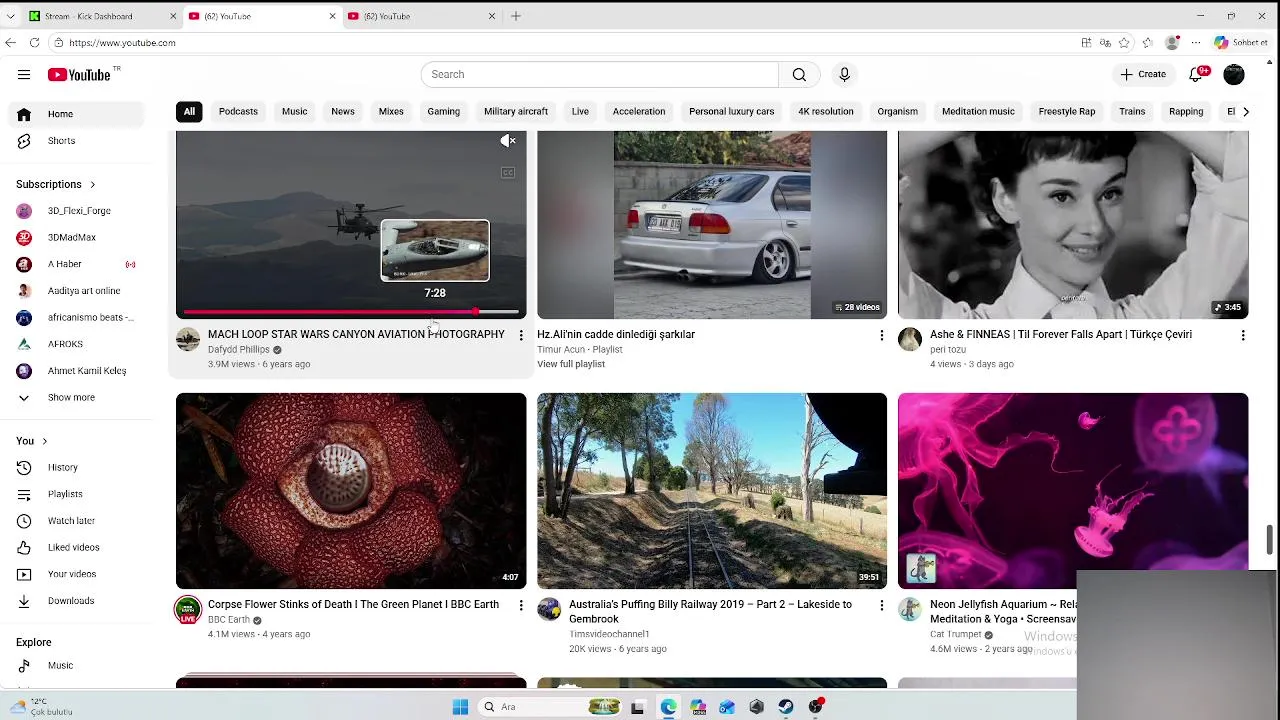Open the account avatar menu
1280x720 pixels.
(x=1234, y=74)
